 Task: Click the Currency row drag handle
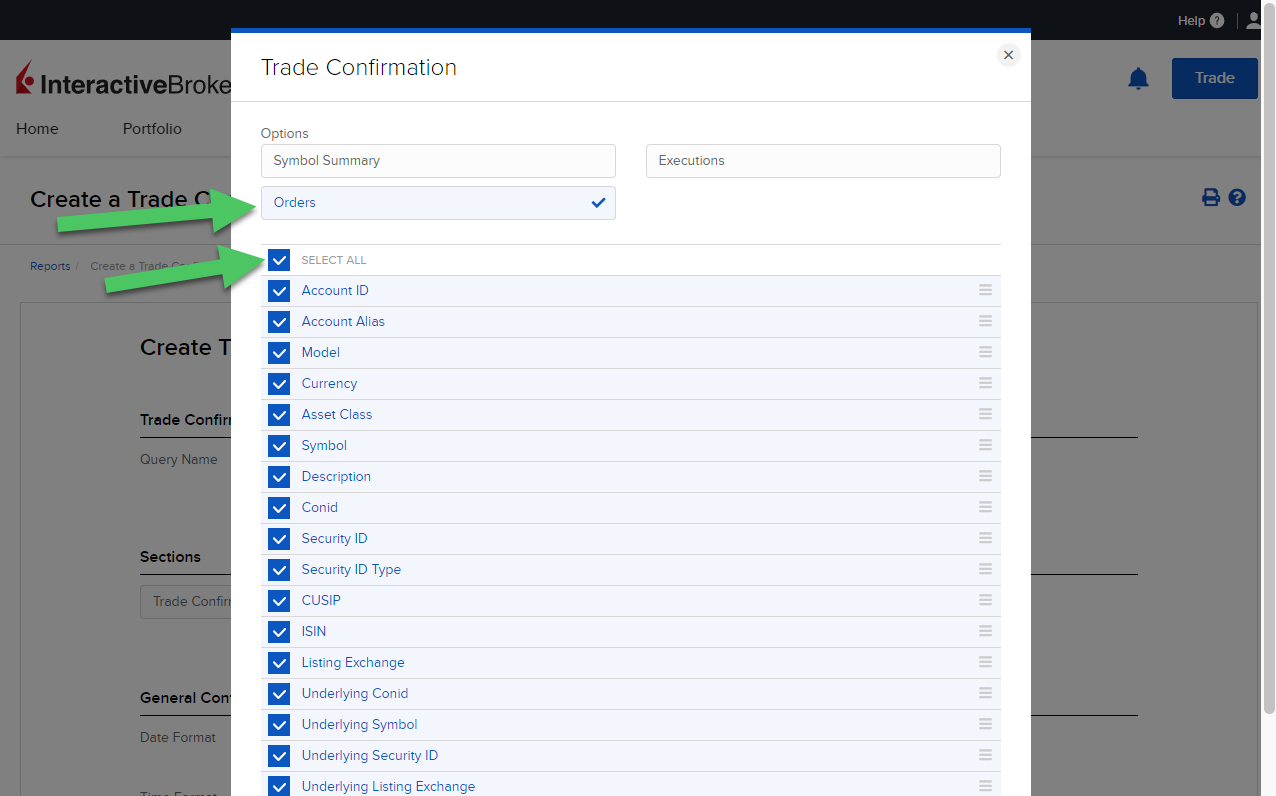985,383
